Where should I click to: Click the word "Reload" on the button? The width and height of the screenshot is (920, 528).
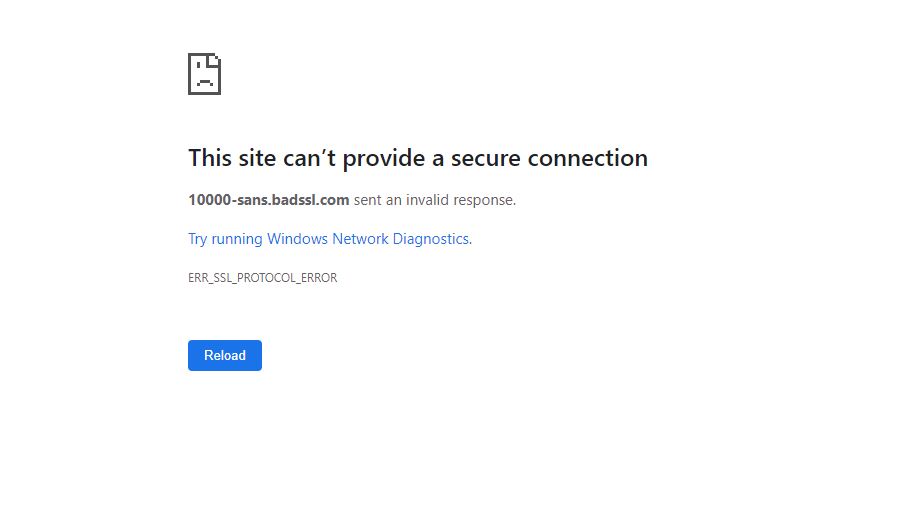tap(225, 356)
